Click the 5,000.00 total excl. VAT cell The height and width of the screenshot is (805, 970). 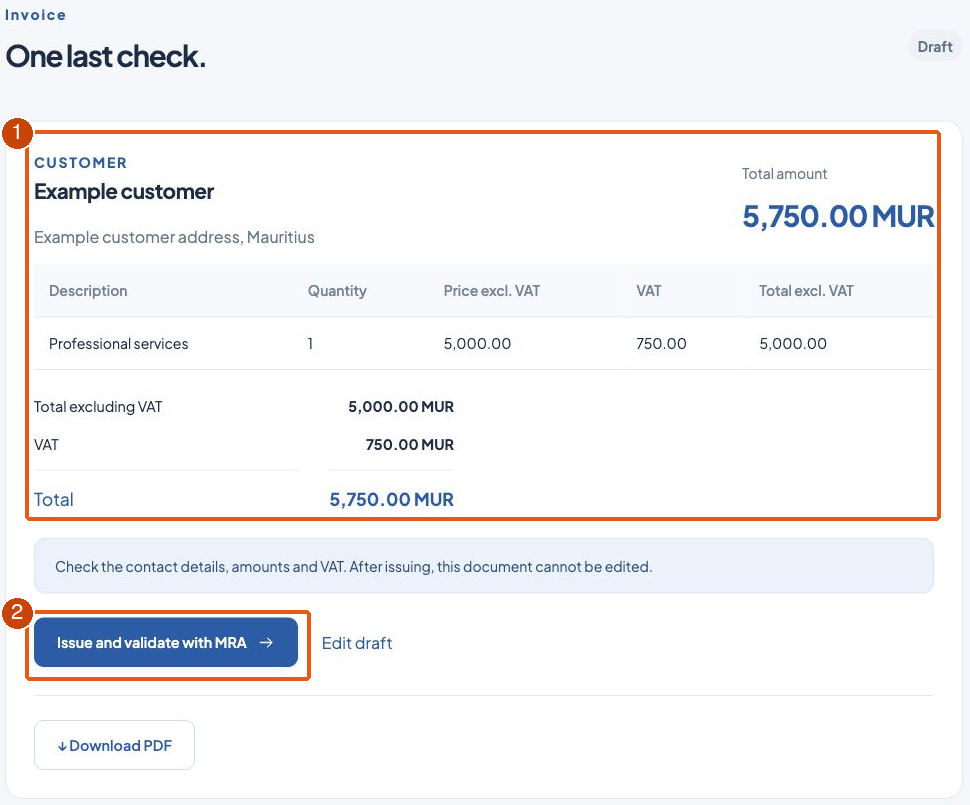click(792, 343)
